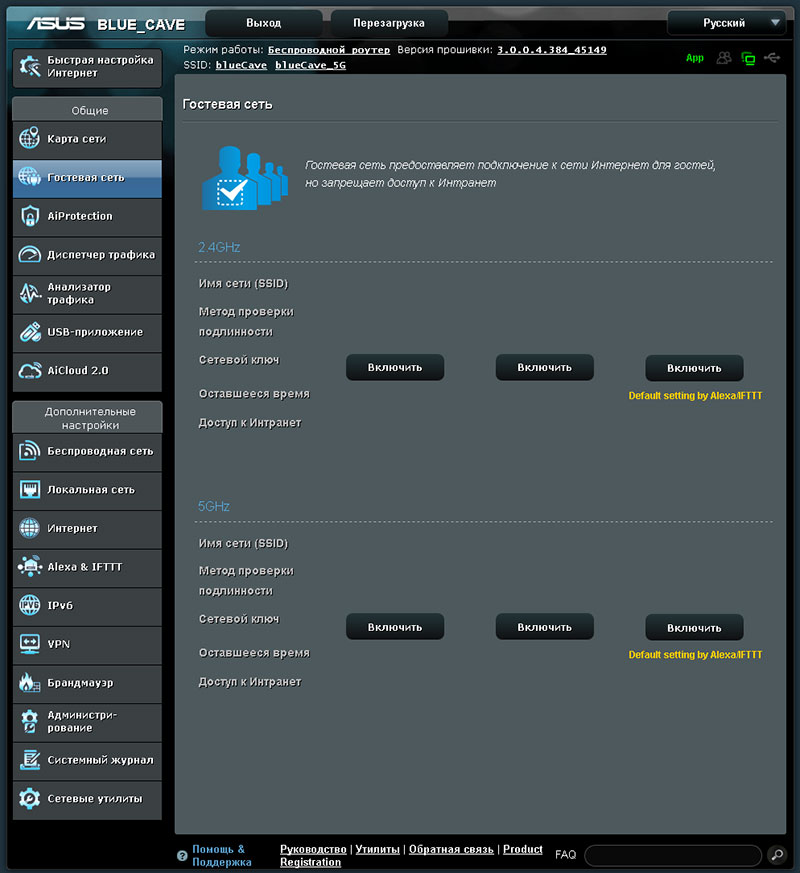Click the VPN monitor icon

tap(30, 644)
